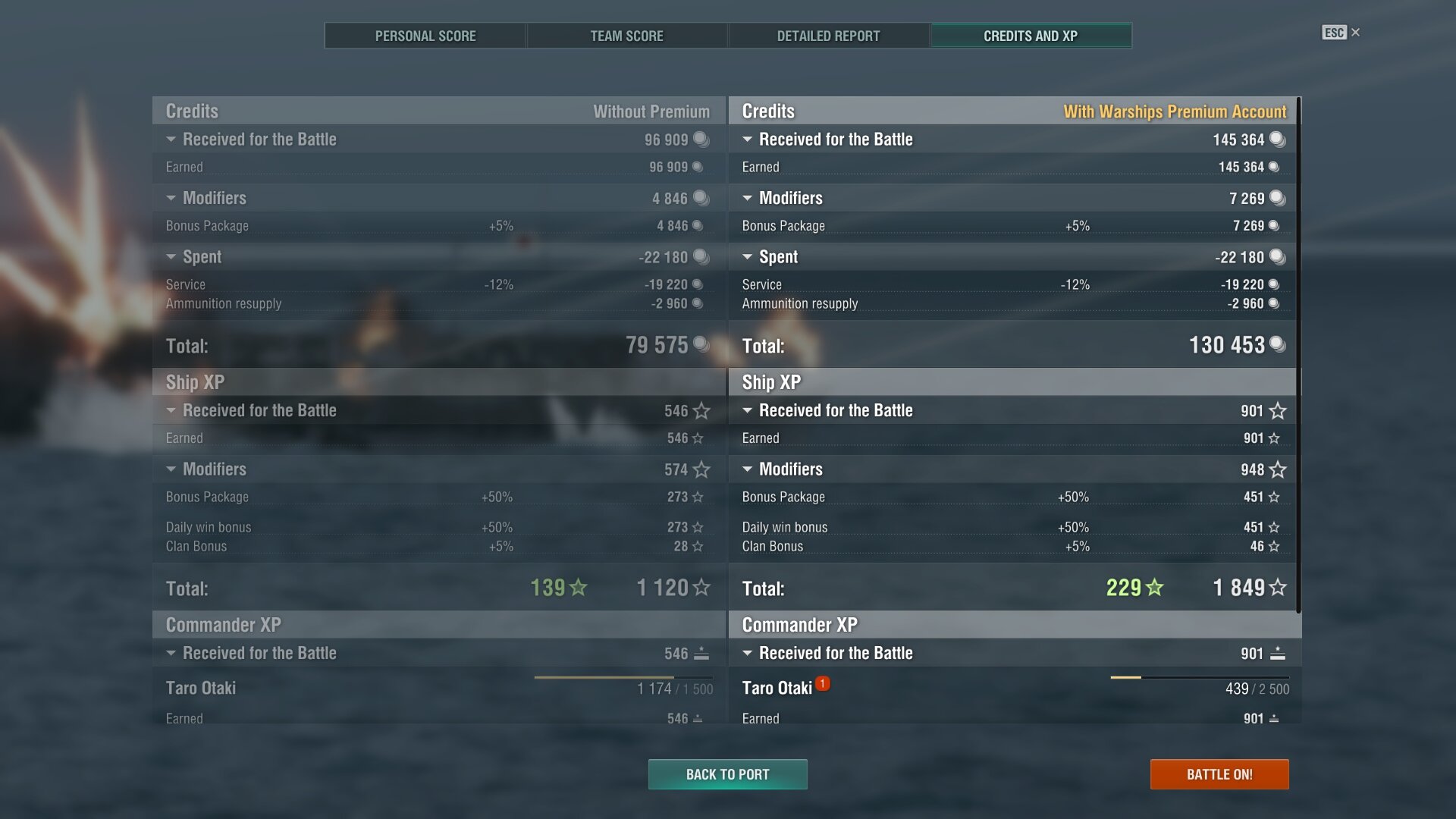Collapse premium credits Modifiers section

[748, 198]
